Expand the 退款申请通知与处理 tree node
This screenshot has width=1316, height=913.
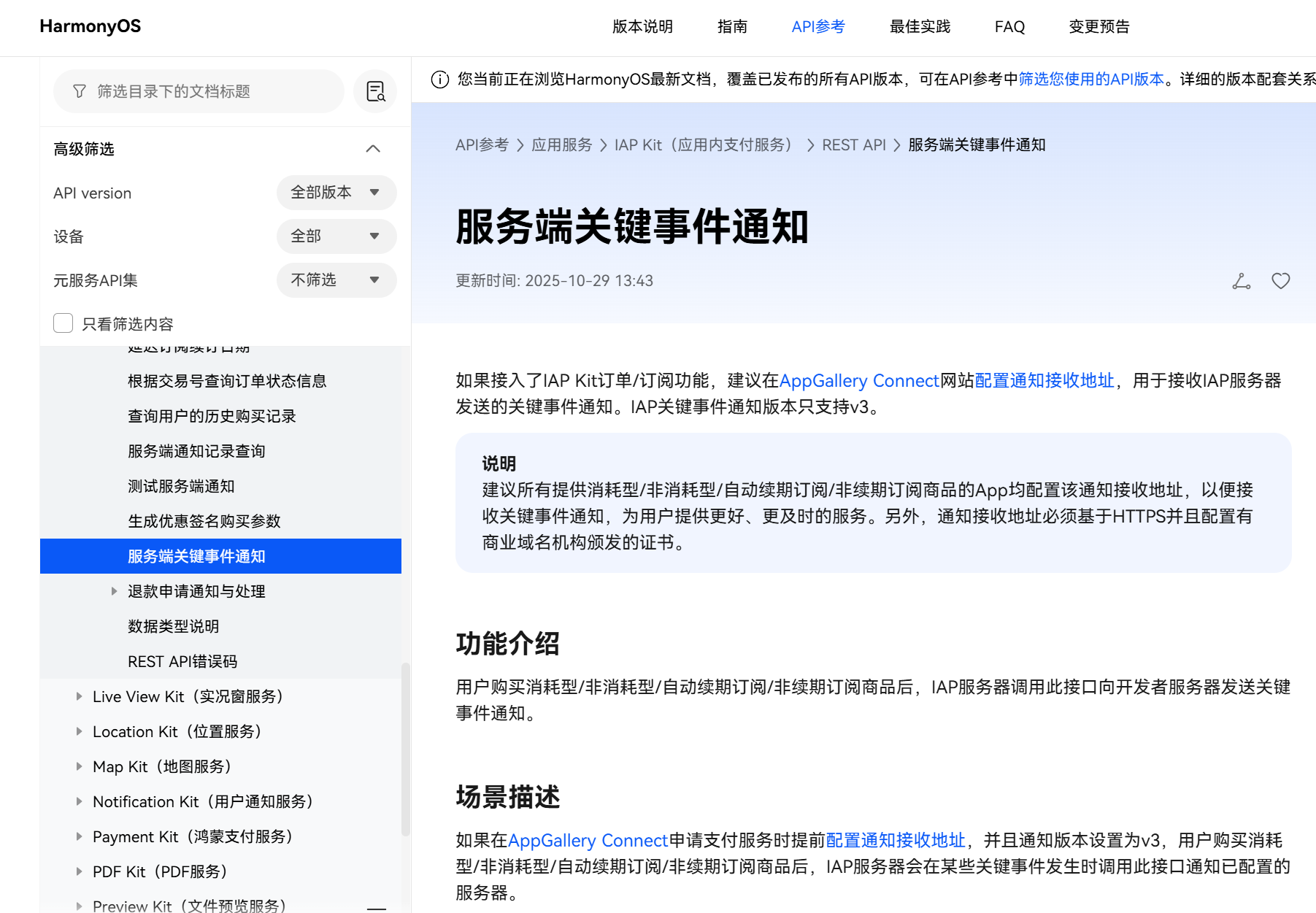(x=114, y=591)
